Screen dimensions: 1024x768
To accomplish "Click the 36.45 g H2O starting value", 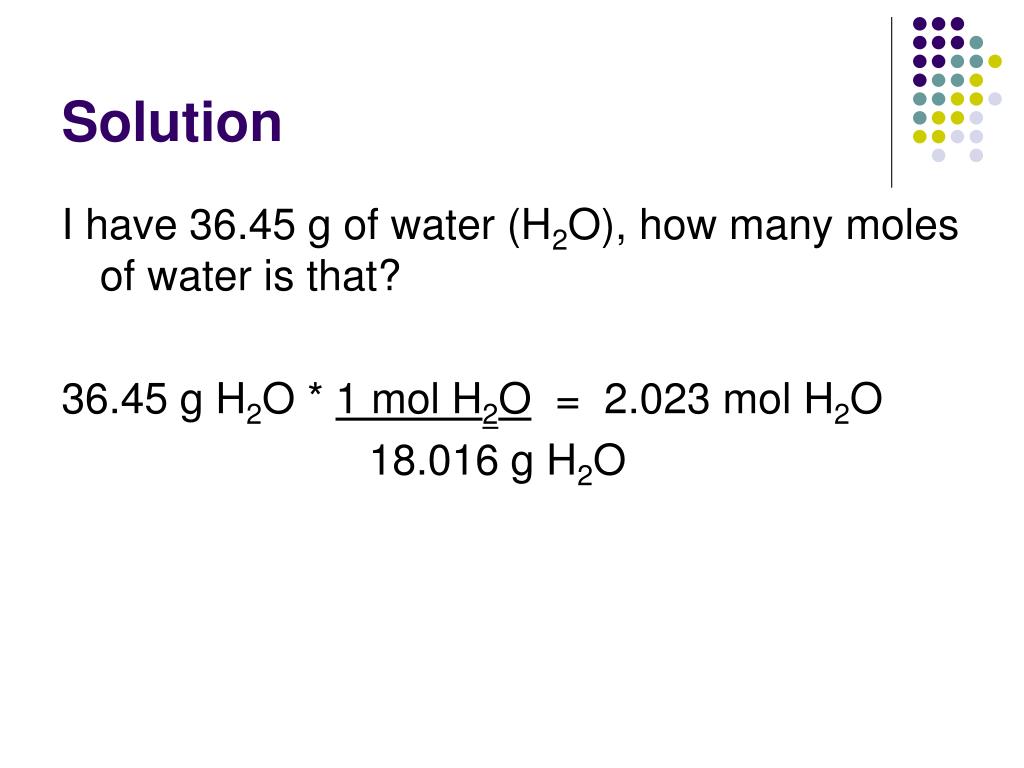I will click(178, 400).
